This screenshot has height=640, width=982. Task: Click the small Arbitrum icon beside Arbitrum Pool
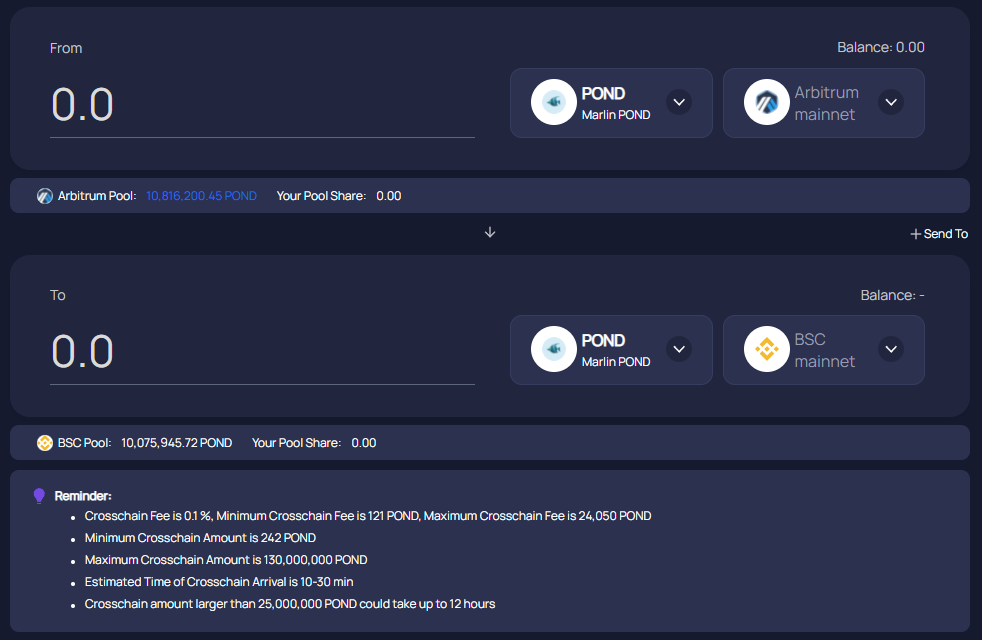point(44,196)
